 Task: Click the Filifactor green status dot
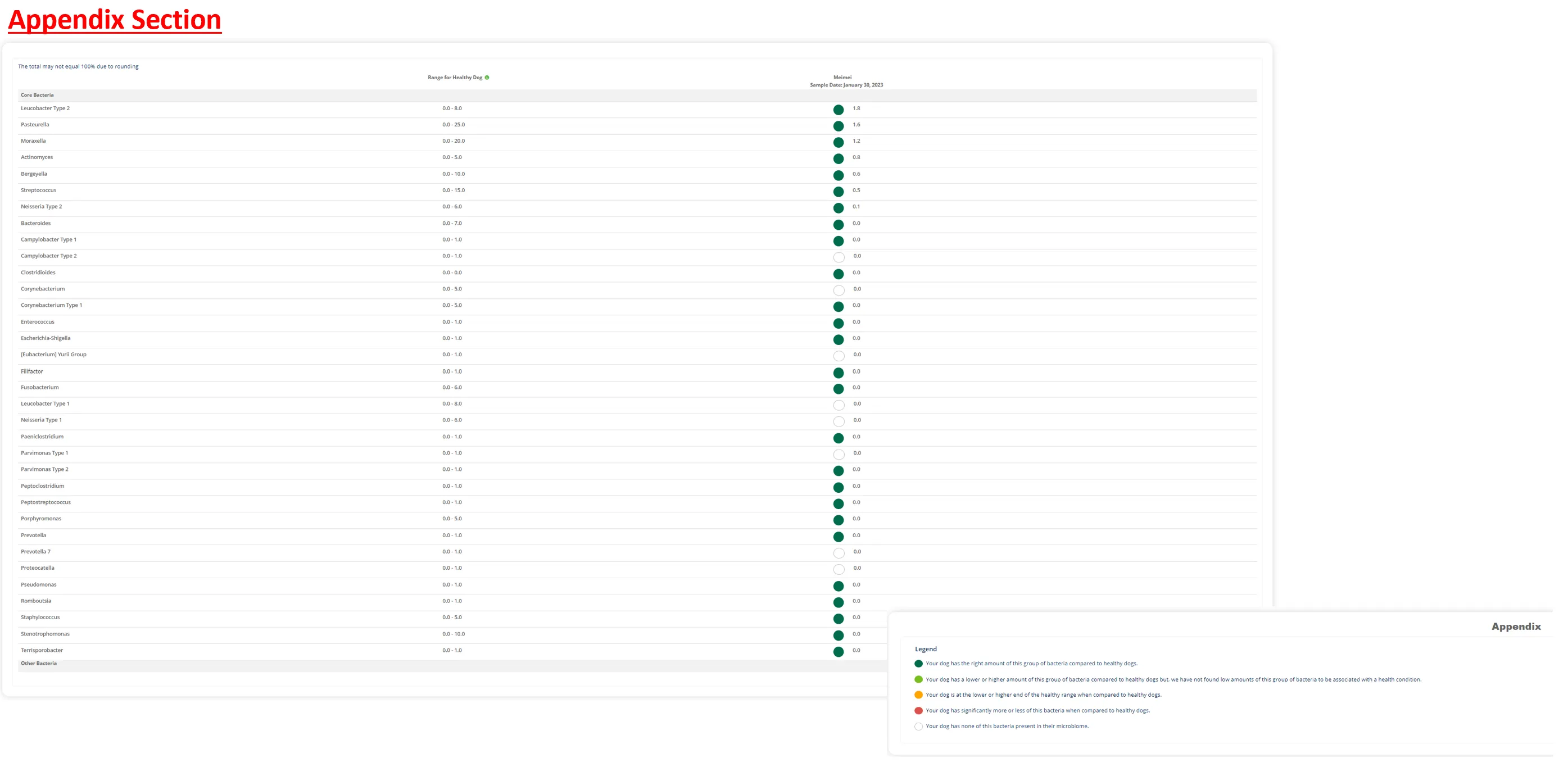click(838, 373)
